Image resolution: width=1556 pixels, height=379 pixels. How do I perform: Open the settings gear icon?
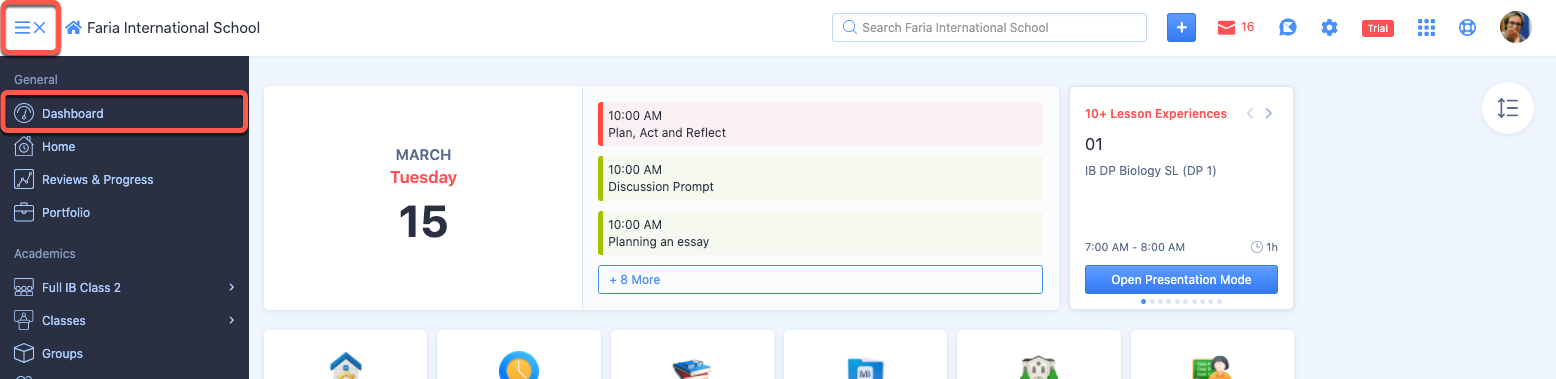(1329, 28)
